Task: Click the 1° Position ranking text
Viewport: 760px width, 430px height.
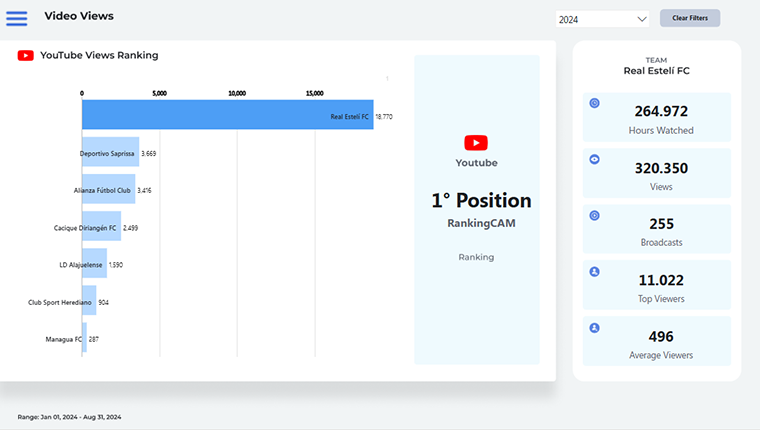Action: point(481,200)
